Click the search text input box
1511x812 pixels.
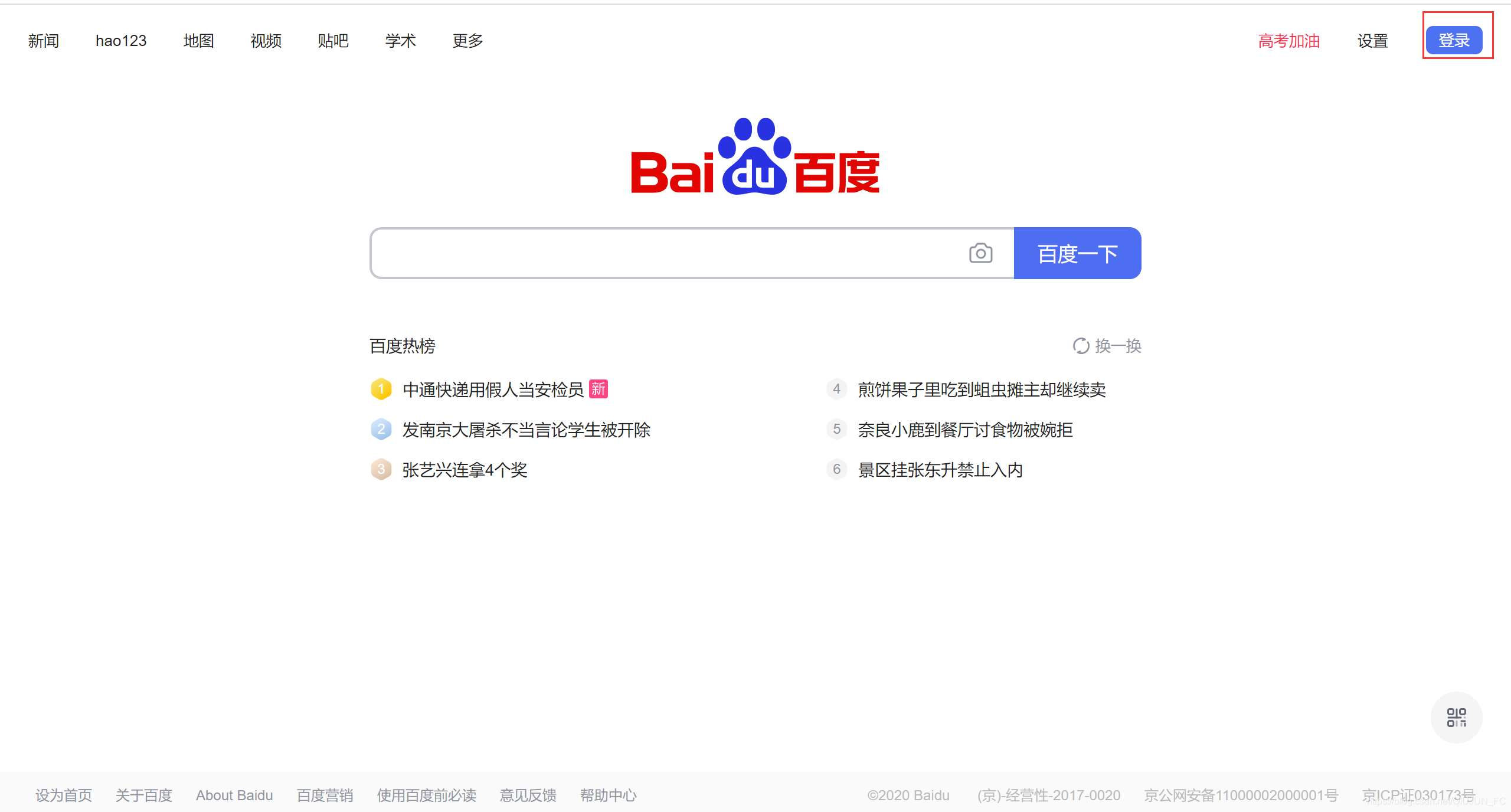tap(667, 253)
